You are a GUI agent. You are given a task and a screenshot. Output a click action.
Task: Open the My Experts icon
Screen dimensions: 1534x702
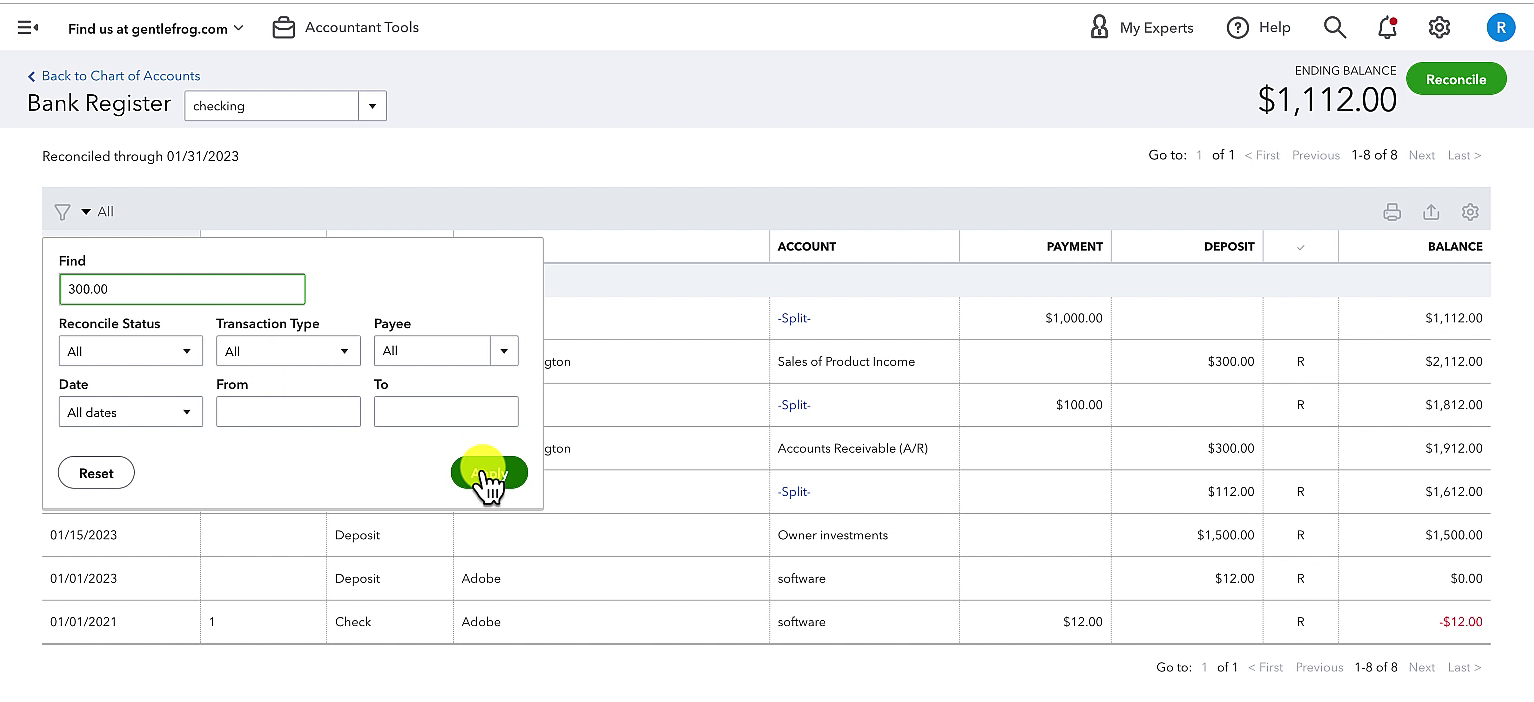[1099, 28]
